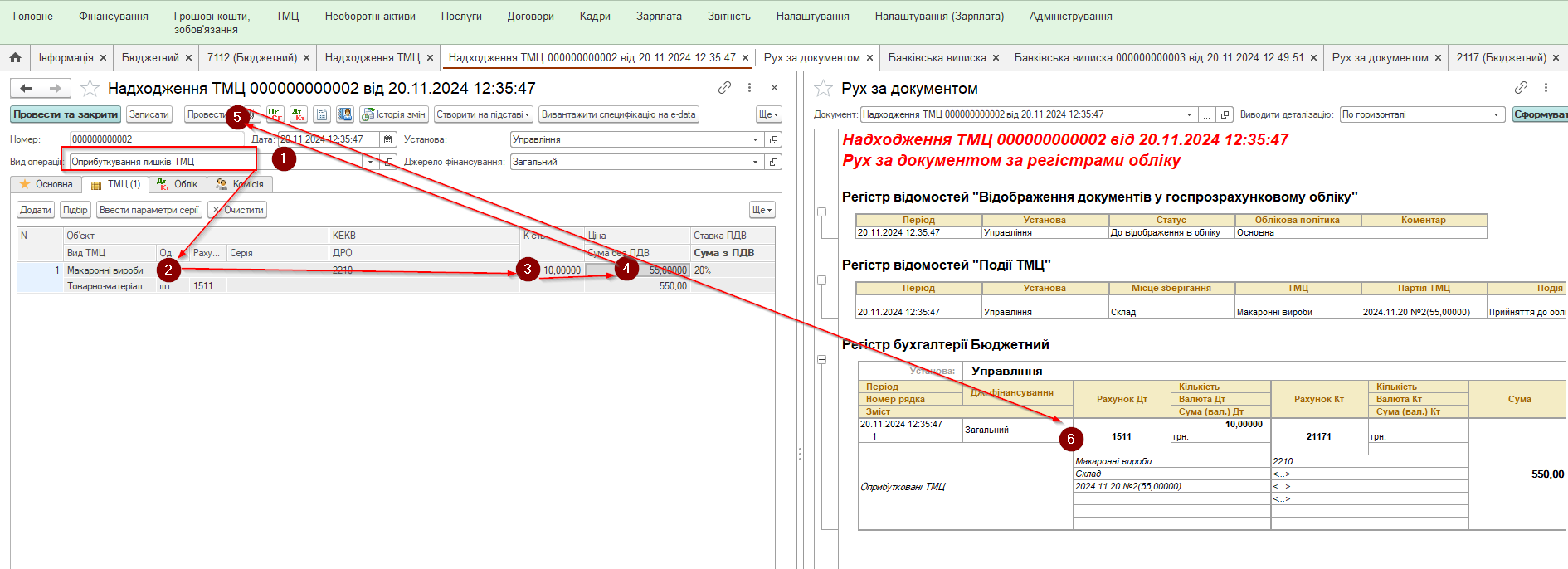Click the Home icon in the tab bar
1568x569 pixels.
pos(15,57)
